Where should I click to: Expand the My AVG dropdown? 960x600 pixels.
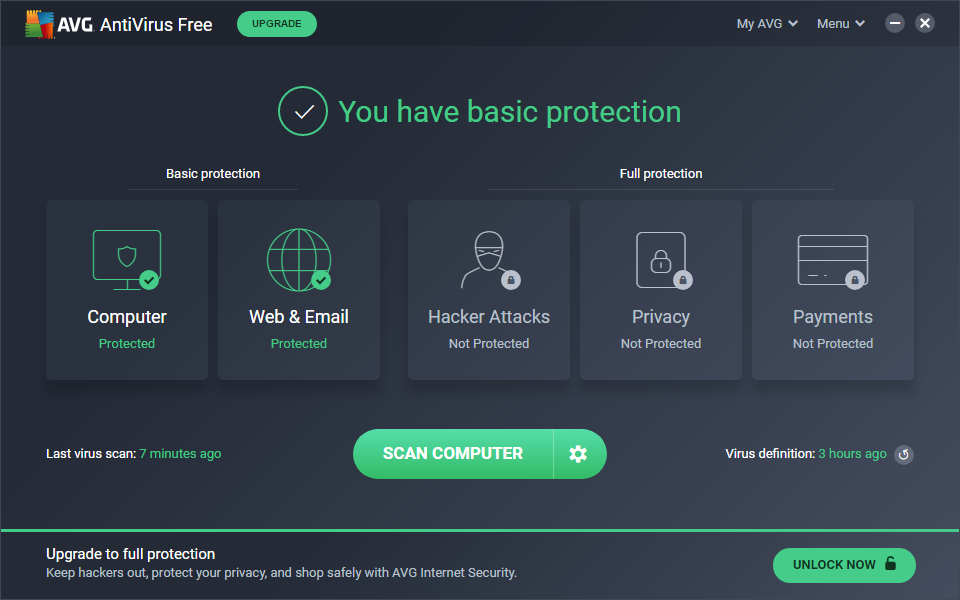coord(767,24)
